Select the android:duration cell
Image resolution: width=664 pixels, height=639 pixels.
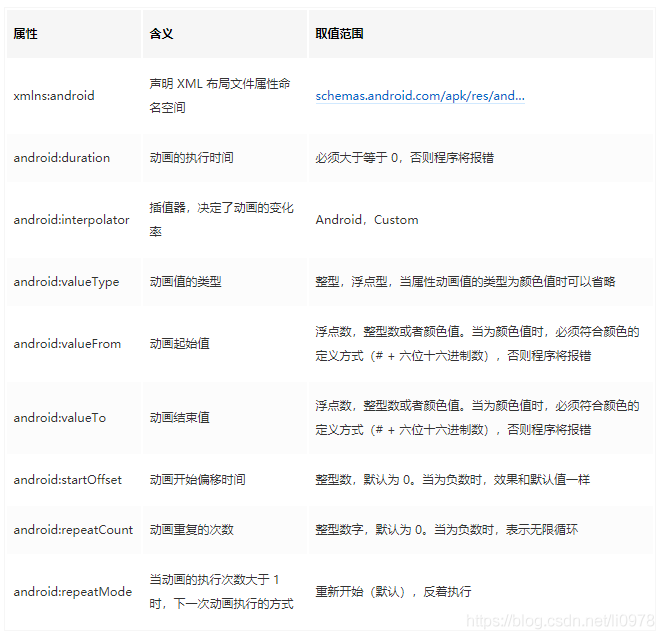pos(74,158)
